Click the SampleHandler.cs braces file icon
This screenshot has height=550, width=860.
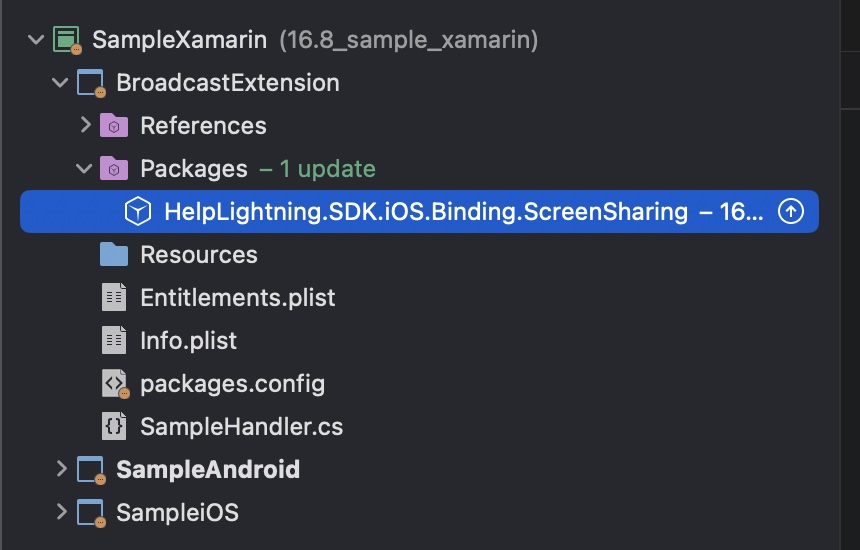(114, 426)
